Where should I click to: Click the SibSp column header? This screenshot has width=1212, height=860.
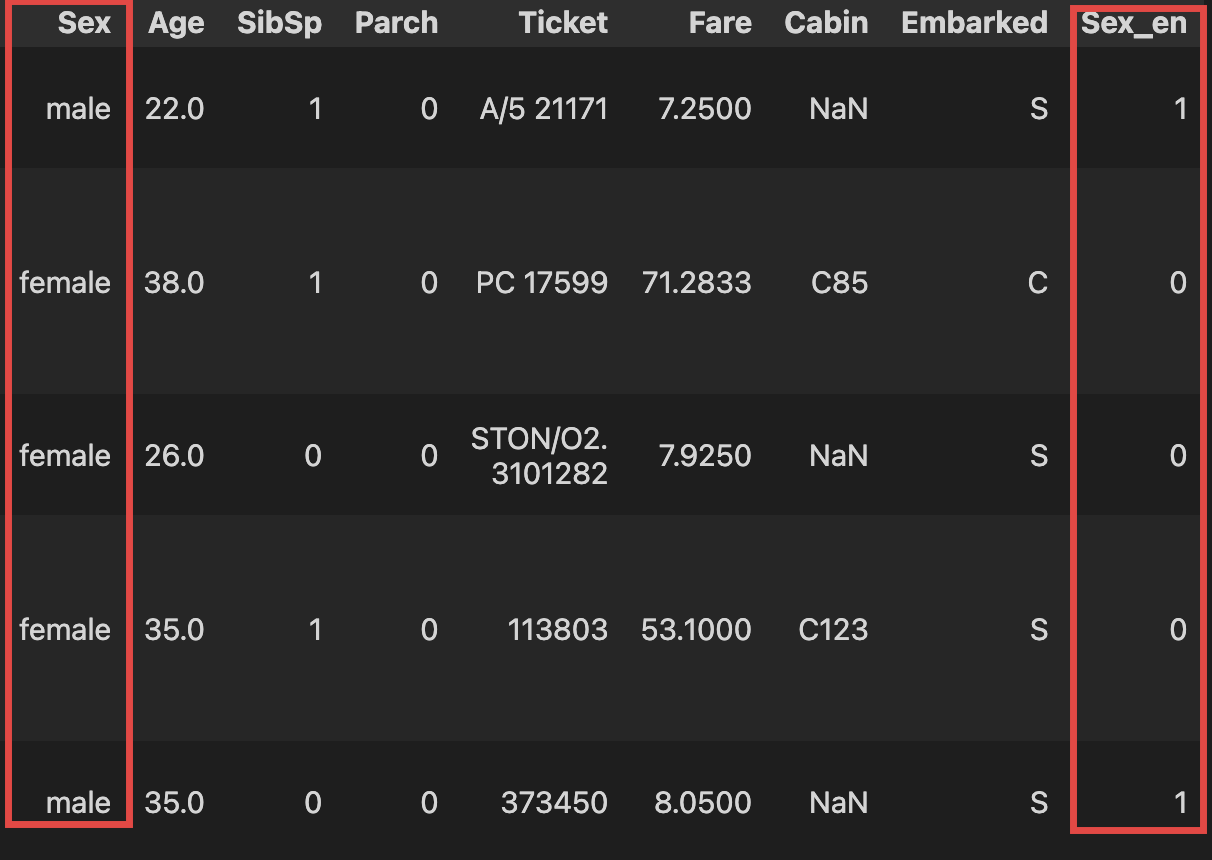279,23
